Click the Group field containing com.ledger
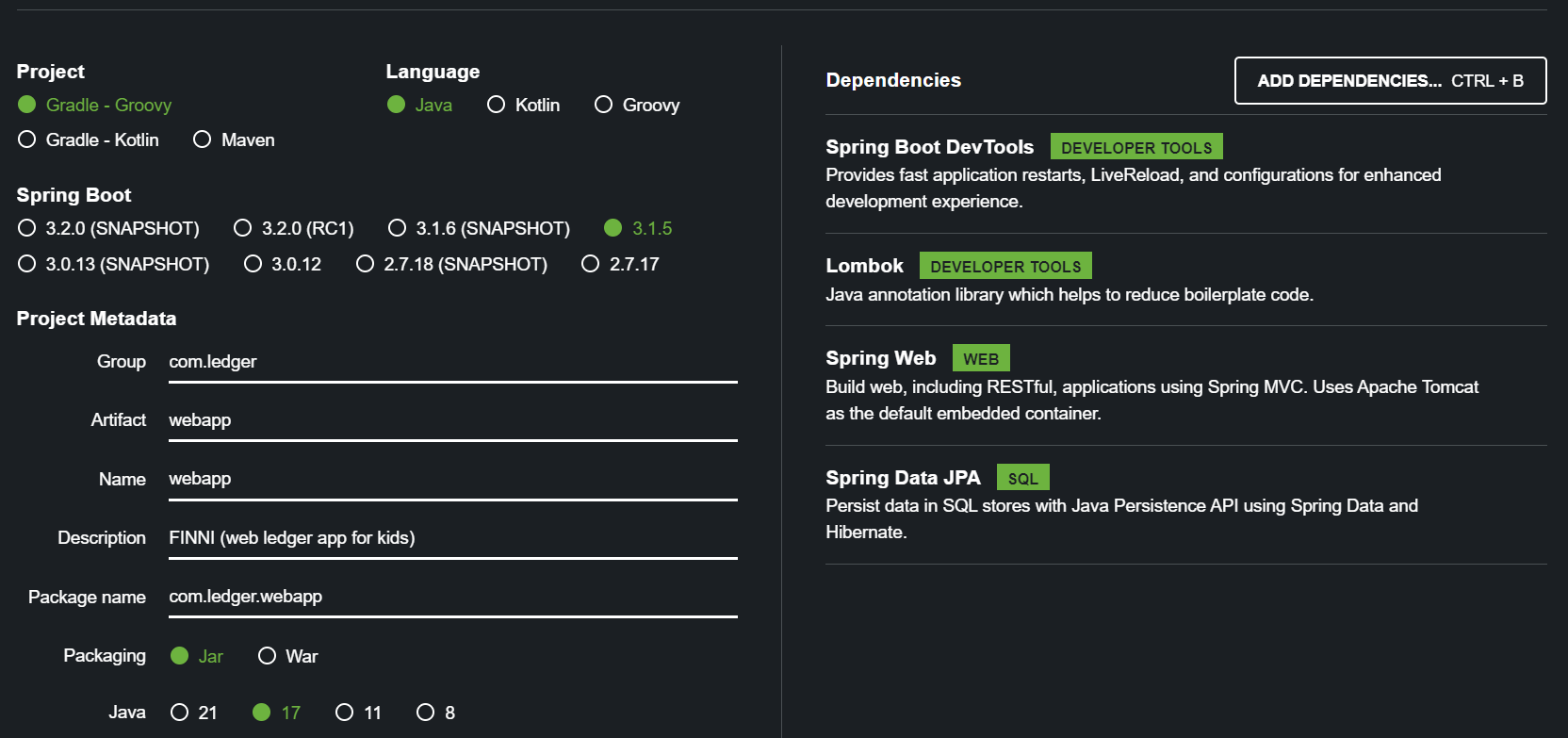 (453, 363)
